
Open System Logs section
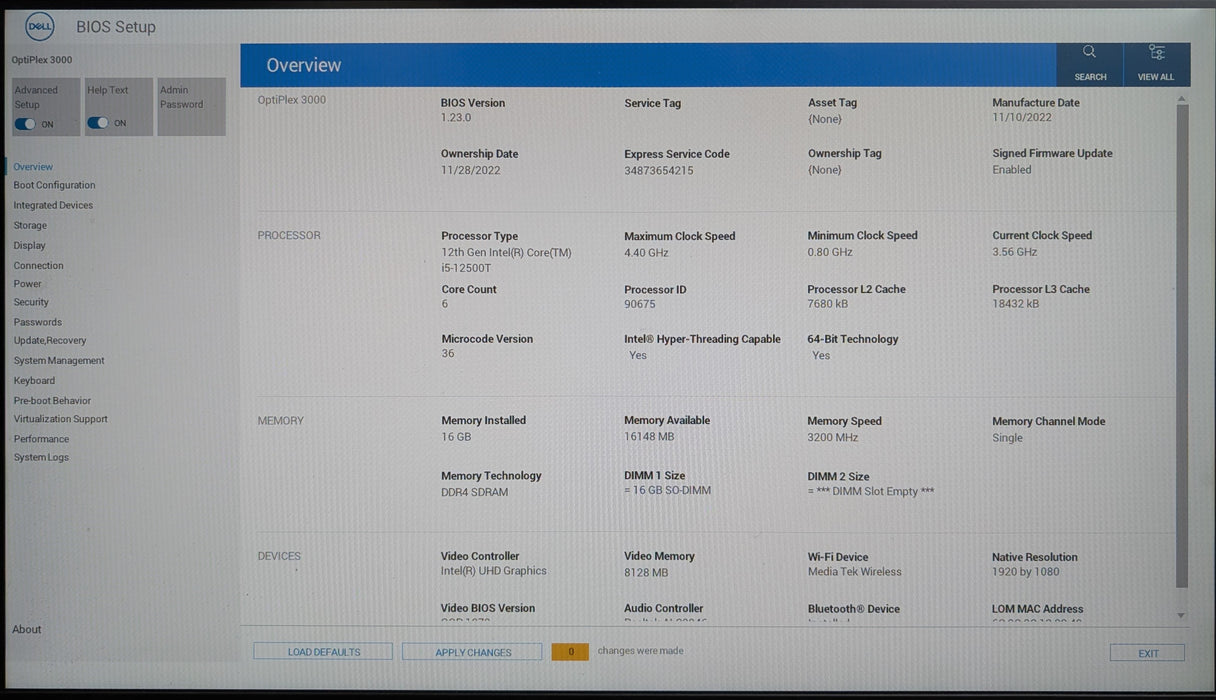tap(41, 457)
